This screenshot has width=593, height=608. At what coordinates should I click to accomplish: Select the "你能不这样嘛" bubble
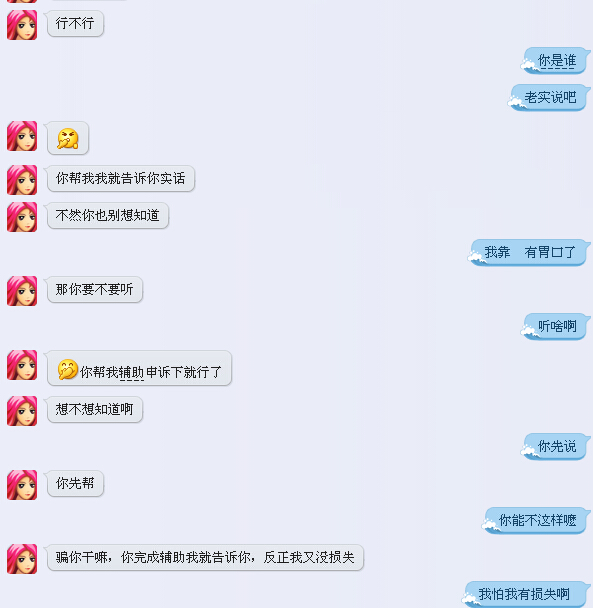[536, 520]
